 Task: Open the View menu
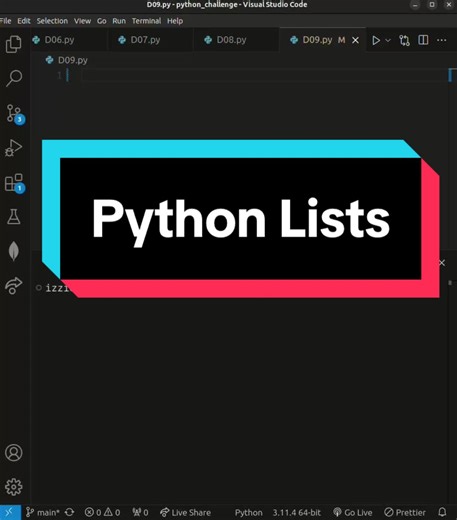(82, 21)
